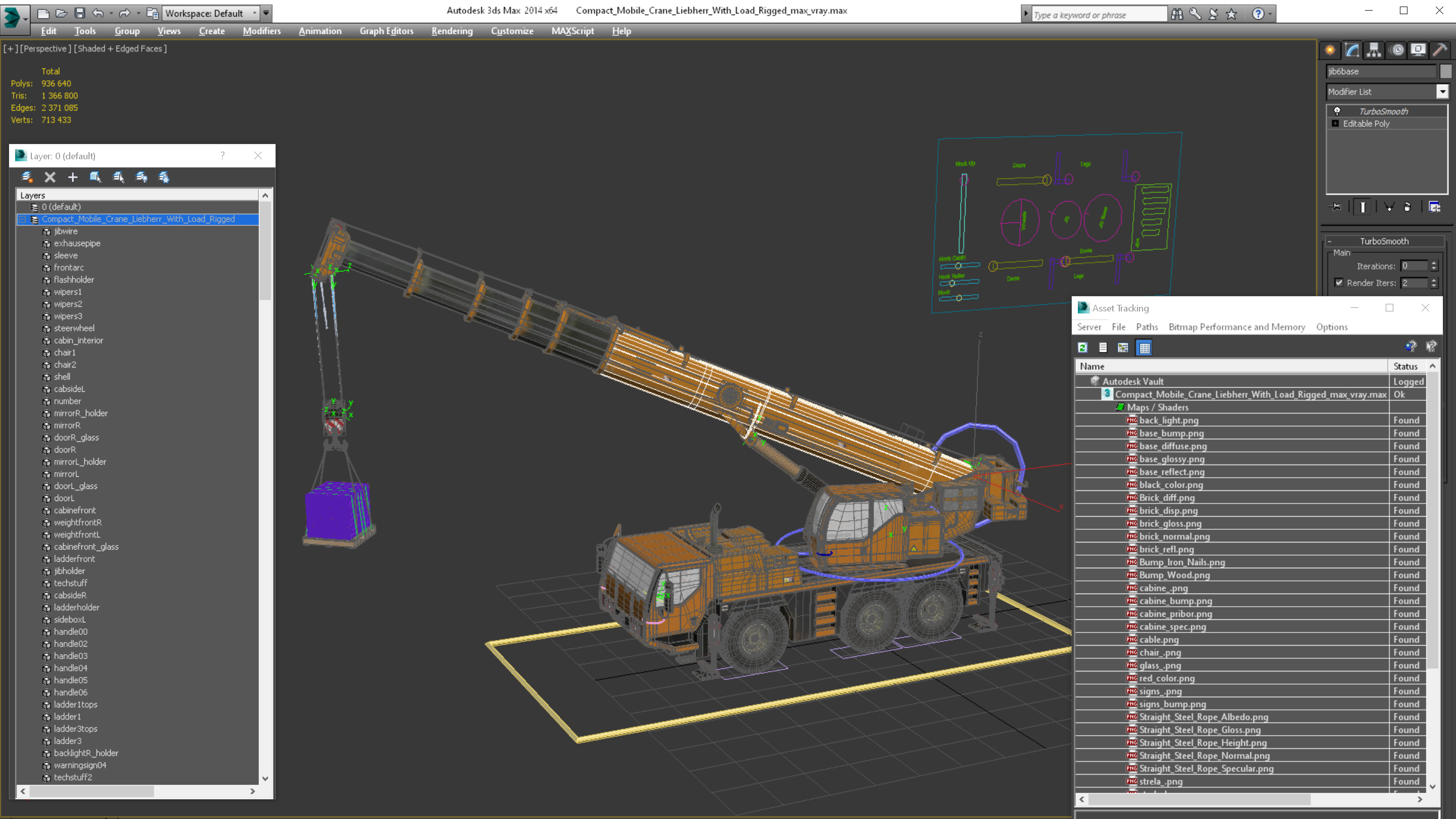The width and height of the screenshot is (1456, 819).
Task: Click the Layer list vertical scrollbar
Action: coord(265,252)
